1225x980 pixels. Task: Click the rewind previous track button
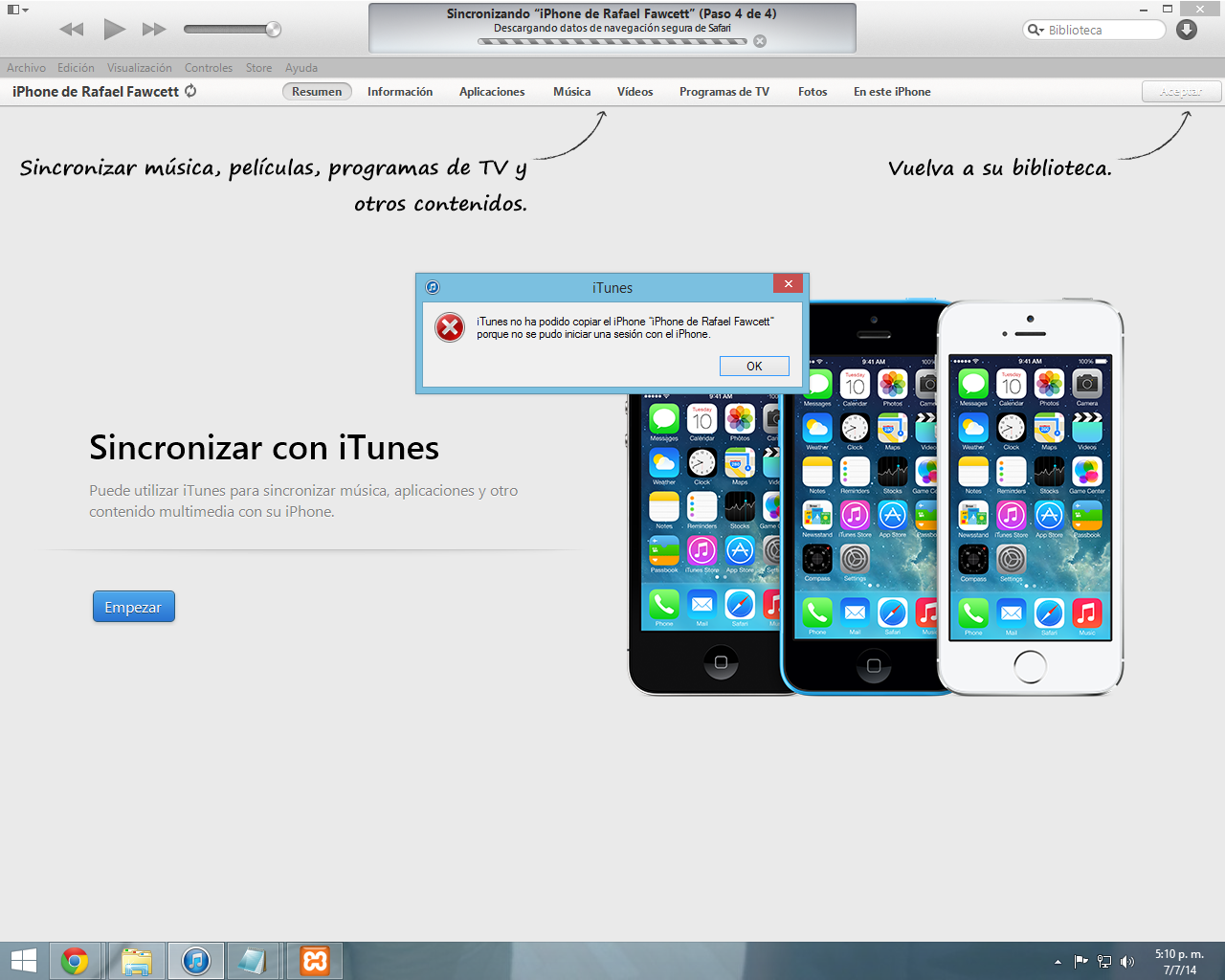pos(72,30)
